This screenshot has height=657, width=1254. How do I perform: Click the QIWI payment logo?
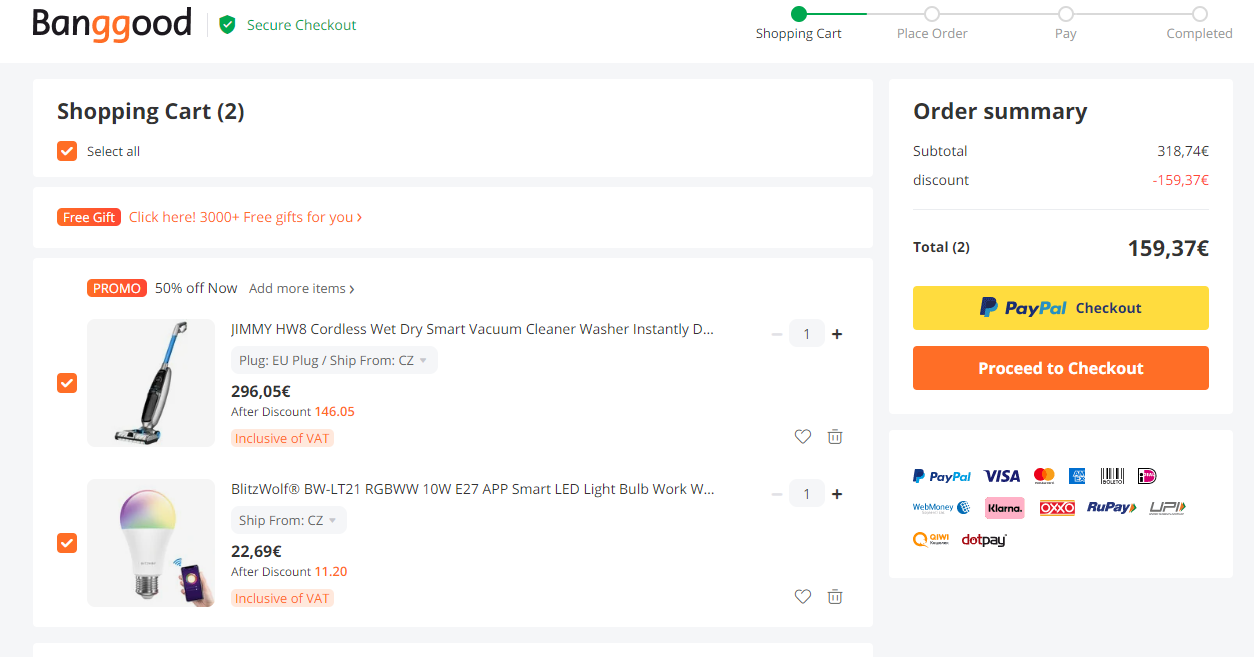tap(931, 540)
